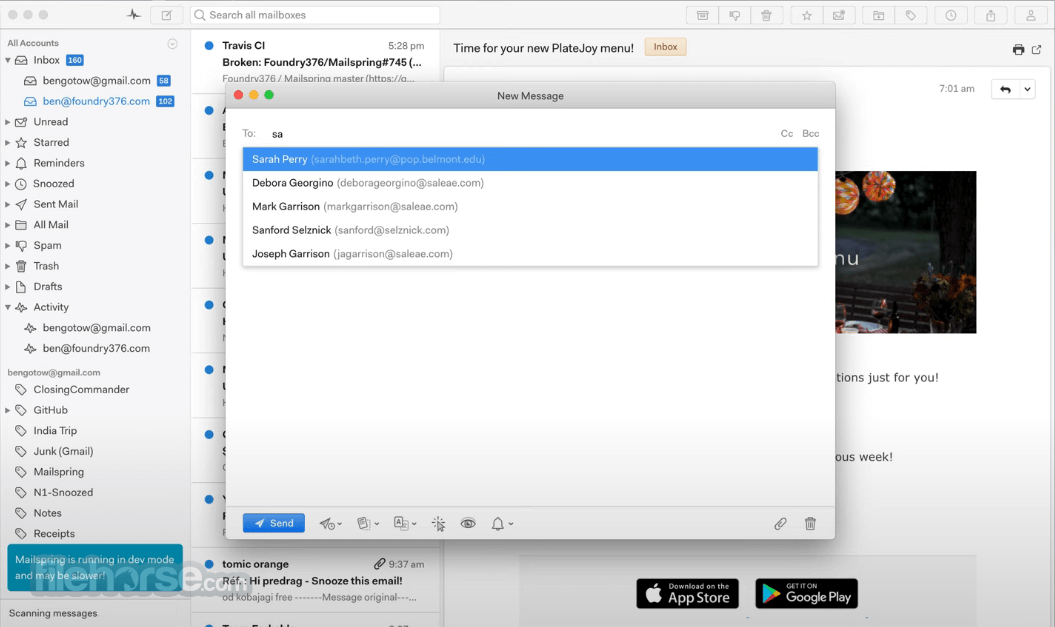Open the reply options dropdown chevron
Screen dimensions: 1055x627
(x=1027, y=89)
